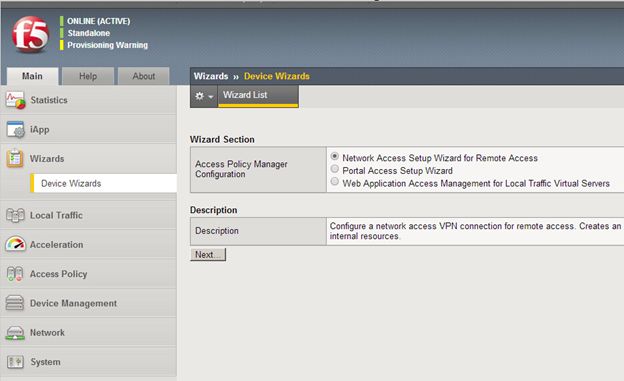The image size is (624, 381).
Task: Switch to the About tab
Action: (x=144, y=76)
